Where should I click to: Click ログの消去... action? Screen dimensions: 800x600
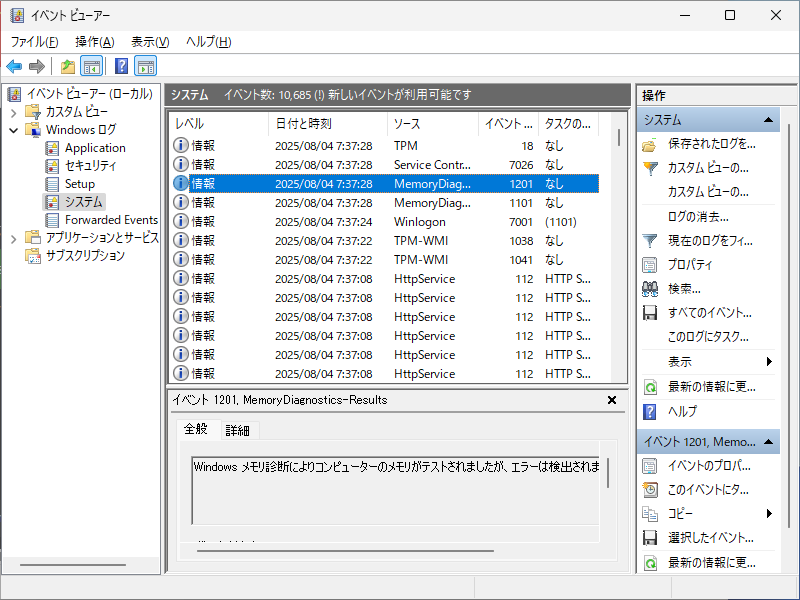tap(698, 217)
